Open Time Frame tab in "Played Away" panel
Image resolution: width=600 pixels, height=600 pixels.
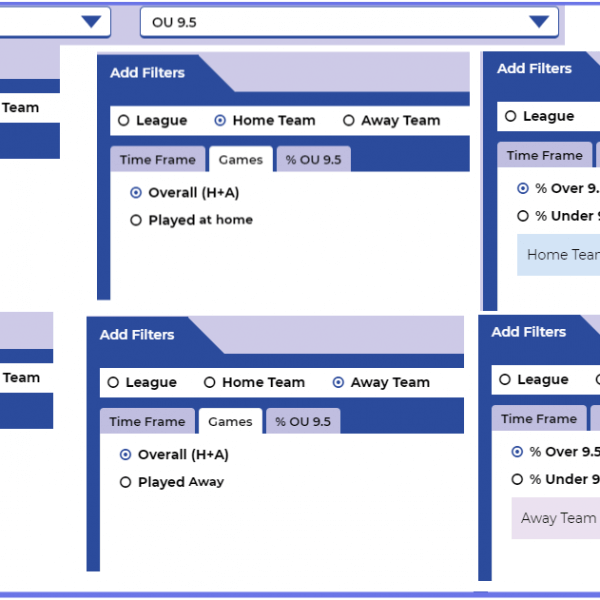(x=146, y=422)
